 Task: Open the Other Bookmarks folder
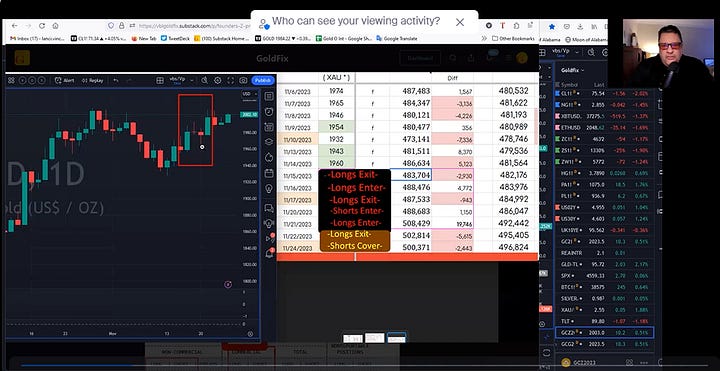click(513, 39)
